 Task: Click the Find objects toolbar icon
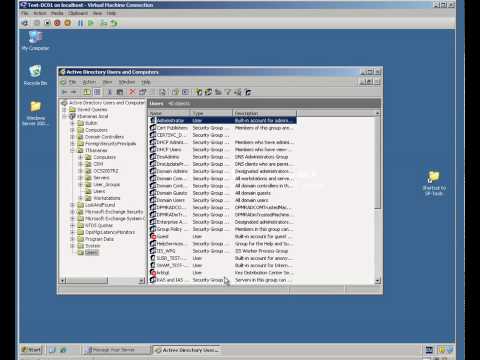[238, 92]
